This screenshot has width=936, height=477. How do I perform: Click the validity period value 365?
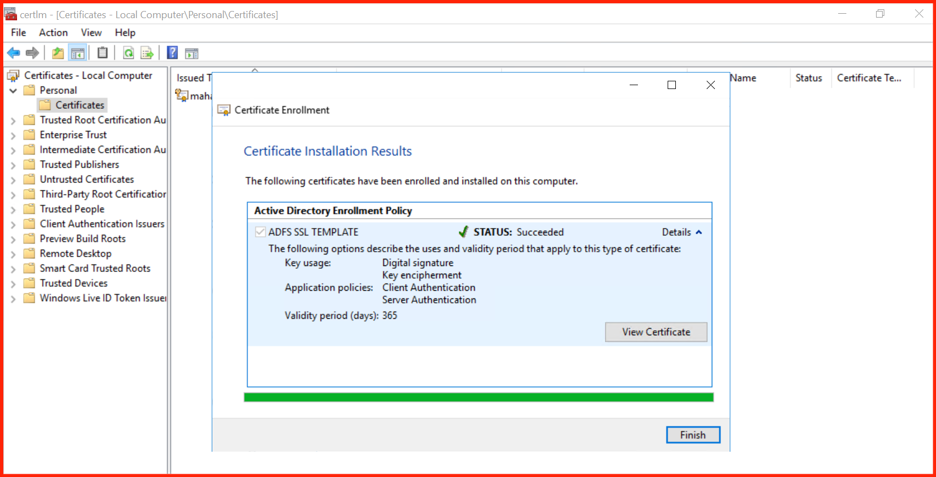tap(390, 315)
